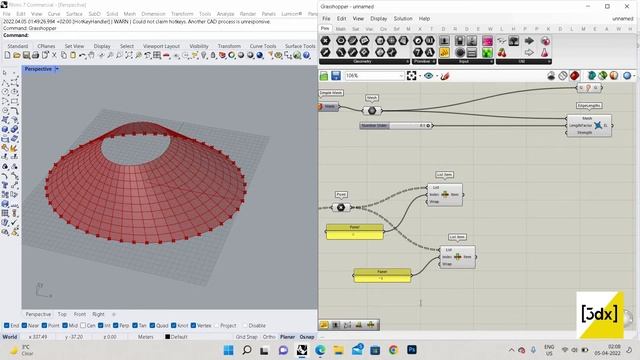Click the black arrow Relay icon in Util
Viewport: 640px width, 360px height.
529,40
